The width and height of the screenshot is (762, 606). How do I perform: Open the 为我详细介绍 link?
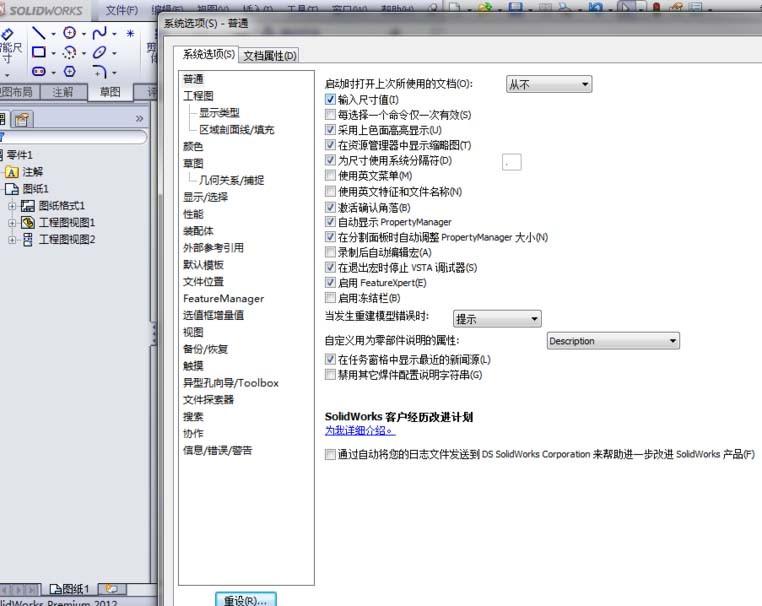pyautogui.click(x=360, y=431)
